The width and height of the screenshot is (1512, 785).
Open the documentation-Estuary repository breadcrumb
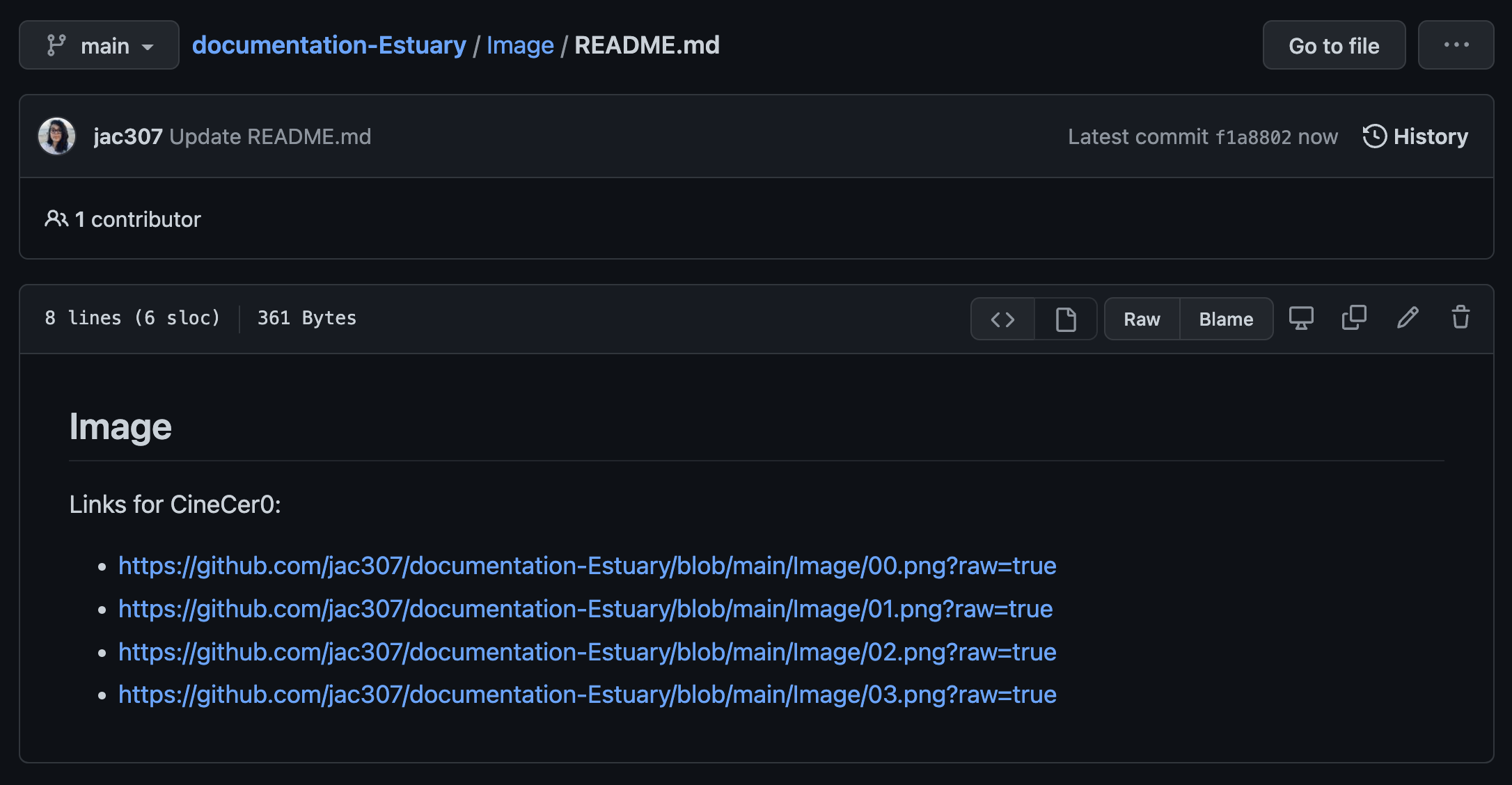pyautogui.click(x=329, y=45)
